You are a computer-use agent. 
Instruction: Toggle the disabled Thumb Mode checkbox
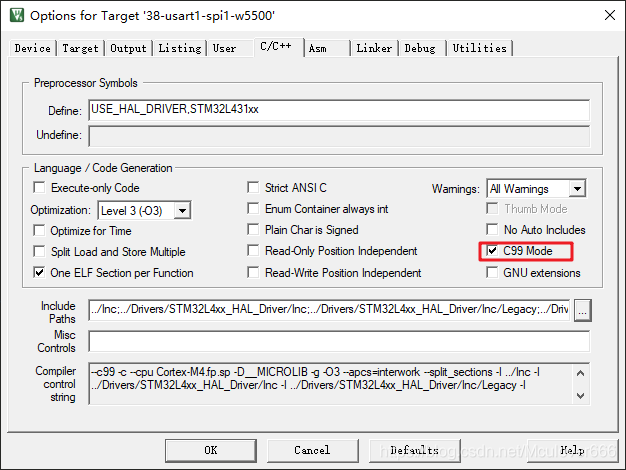pyautogui.click(x=492, y=208)
